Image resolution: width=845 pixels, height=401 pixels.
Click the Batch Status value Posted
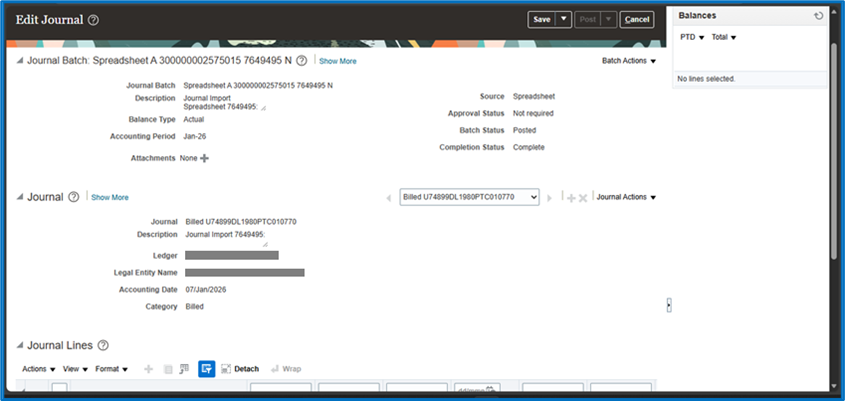[x=524, y=130]
